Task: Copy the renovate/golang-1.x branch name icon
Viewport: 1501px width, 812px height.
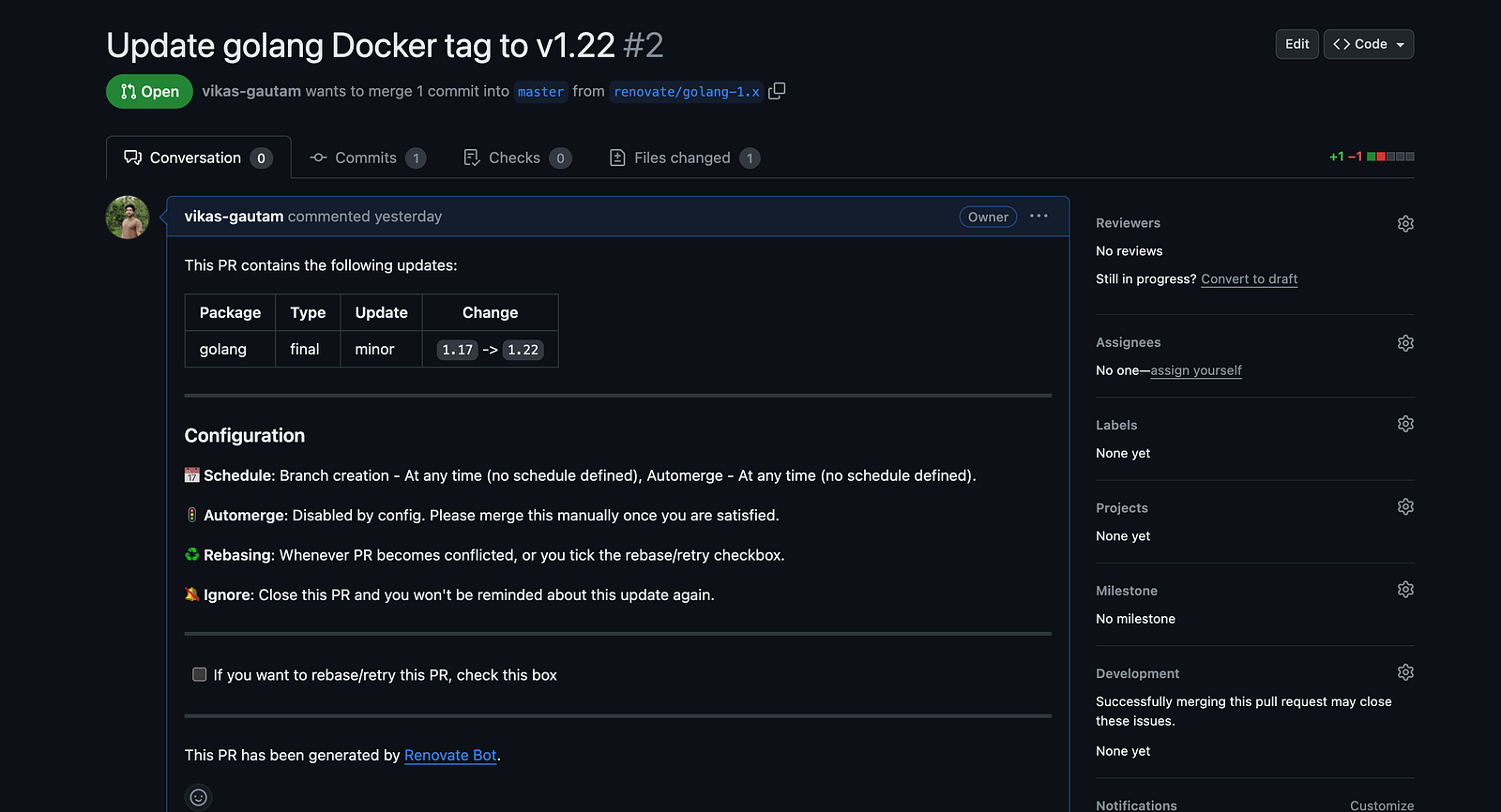Action: [x=777, y=91]
